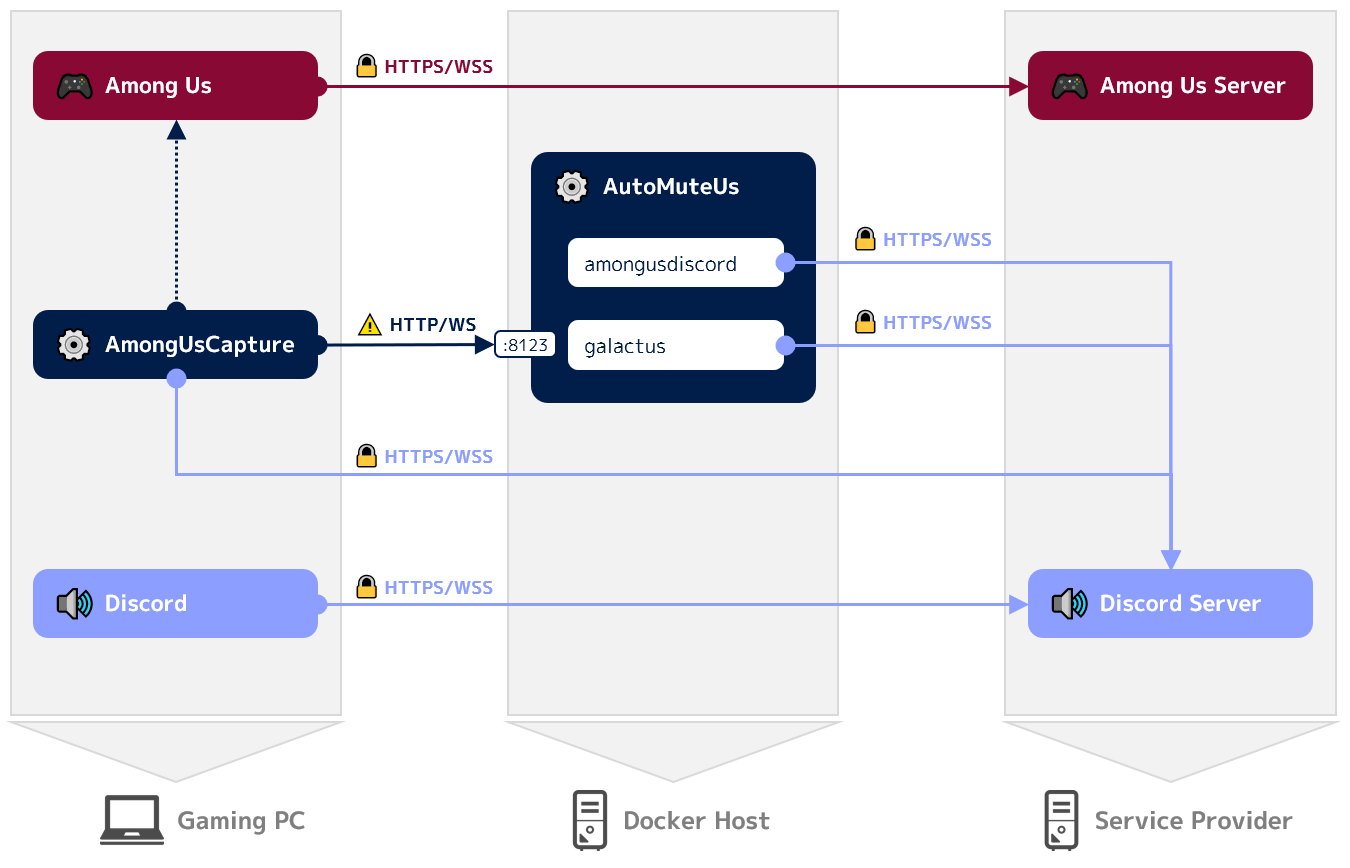Select the gear icon next to AmongUsCapture
Screen dimensions: 1350x868
click(74, 345)
